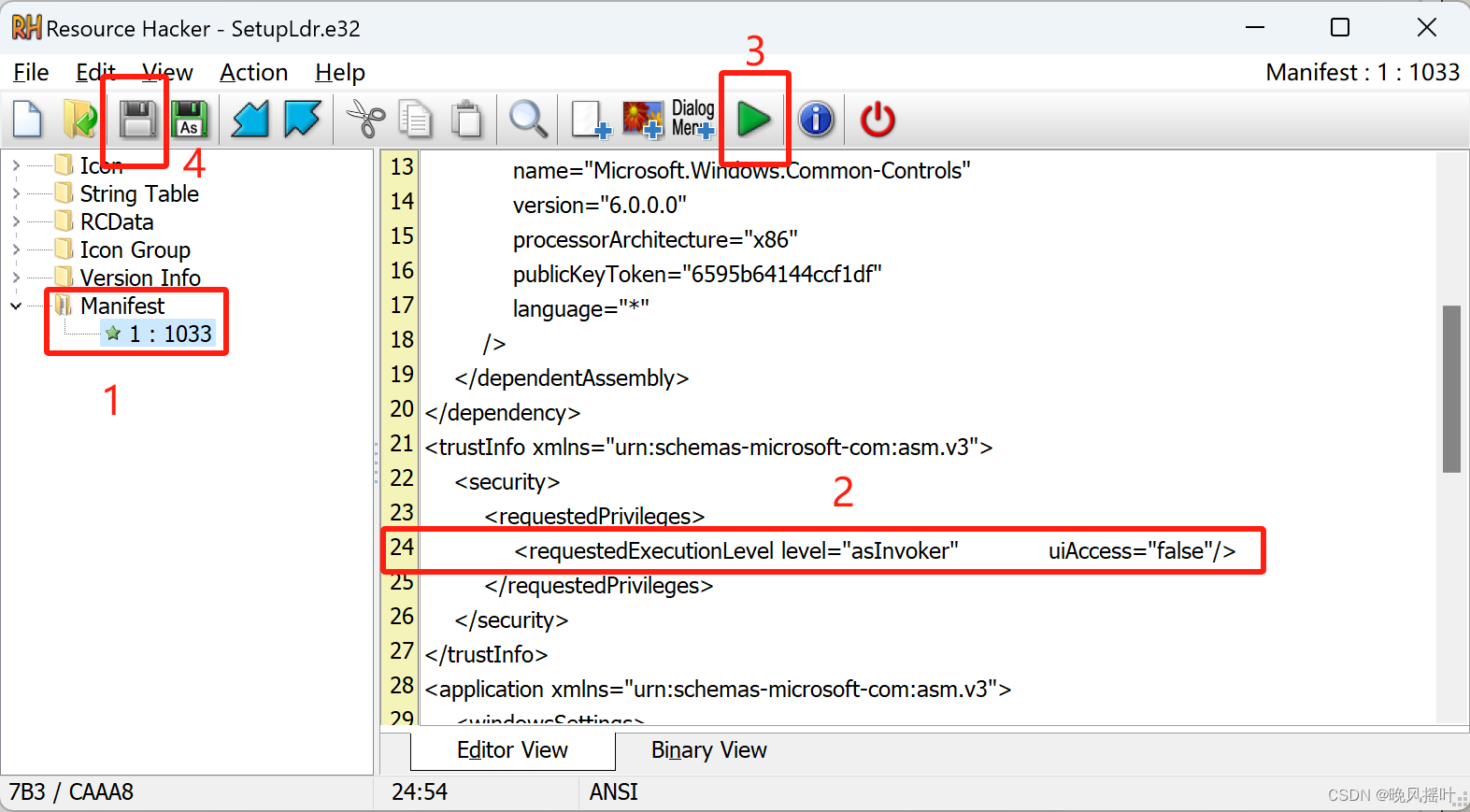1470x812 pixels.
Task: Expand the Icon Group node
Action: pyautogui.click(x=16, y=249)
